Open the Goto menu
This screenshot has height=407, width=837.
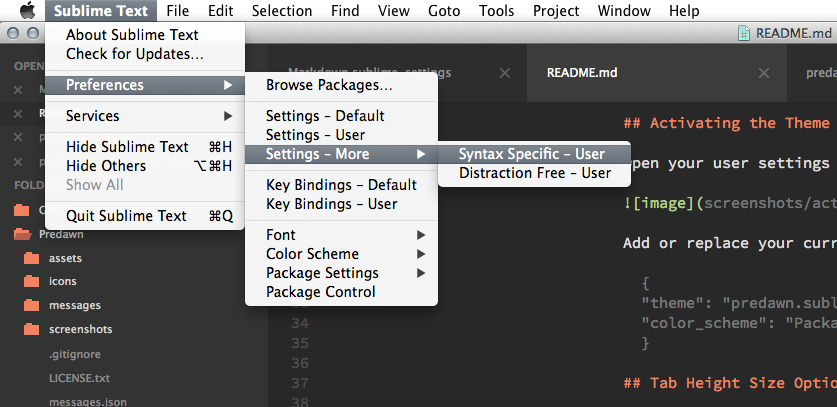(x=444, y=11)
